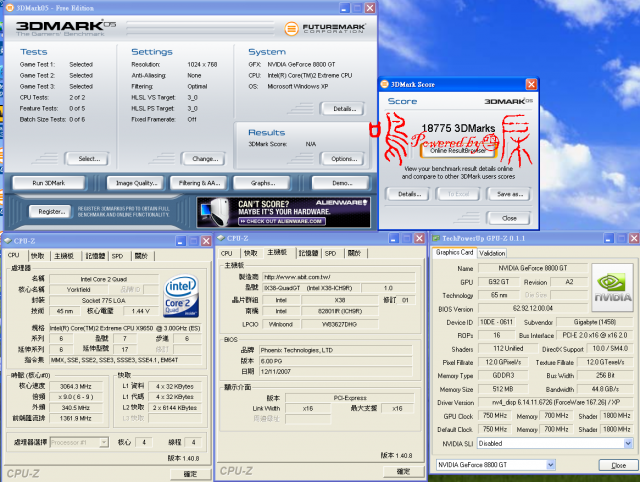Click the Run 3DMark button
The image size is (640, 482).
click(x=49, y=183)
